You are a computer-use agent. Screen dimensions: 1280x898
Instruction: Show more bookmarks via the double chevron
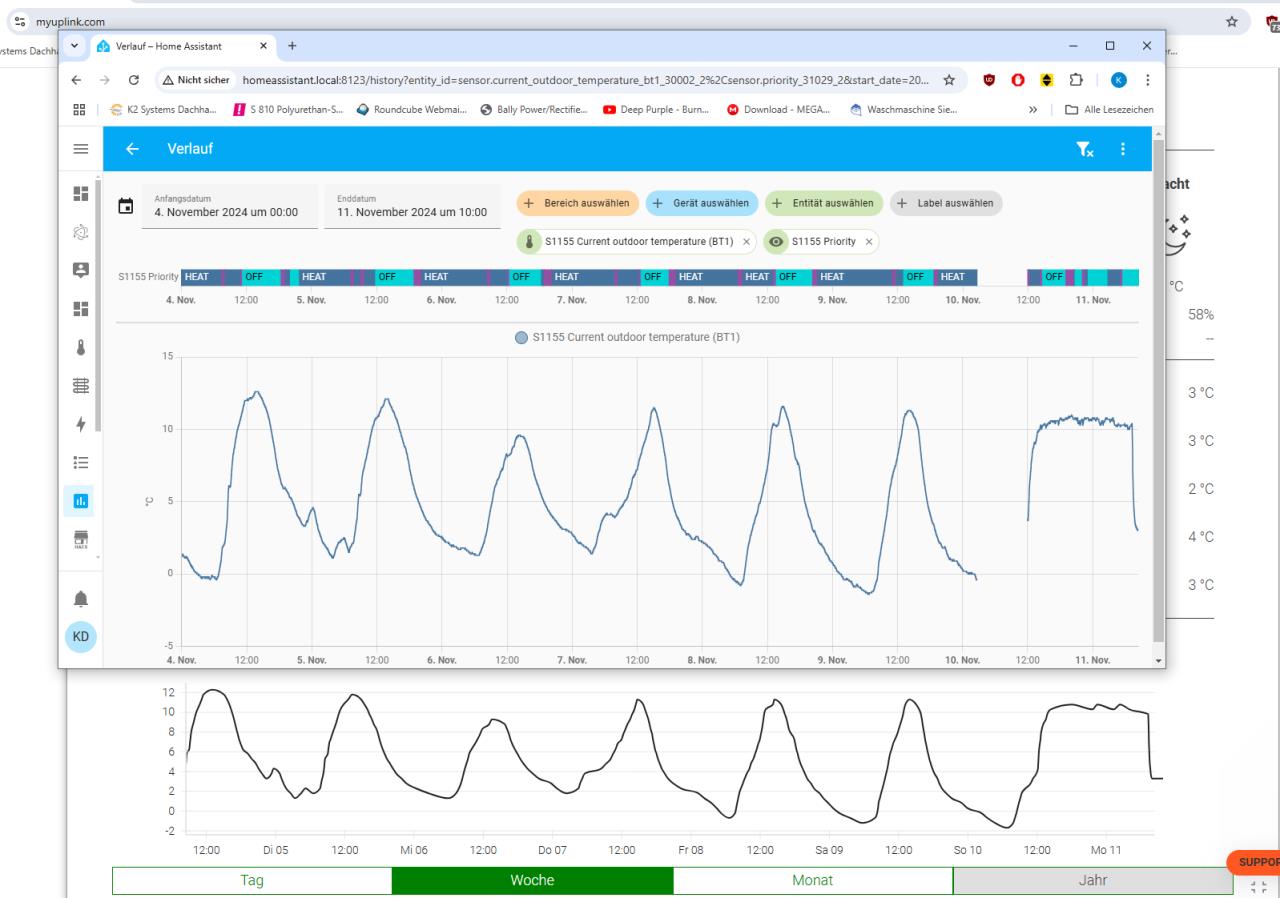pos(1032,110)
